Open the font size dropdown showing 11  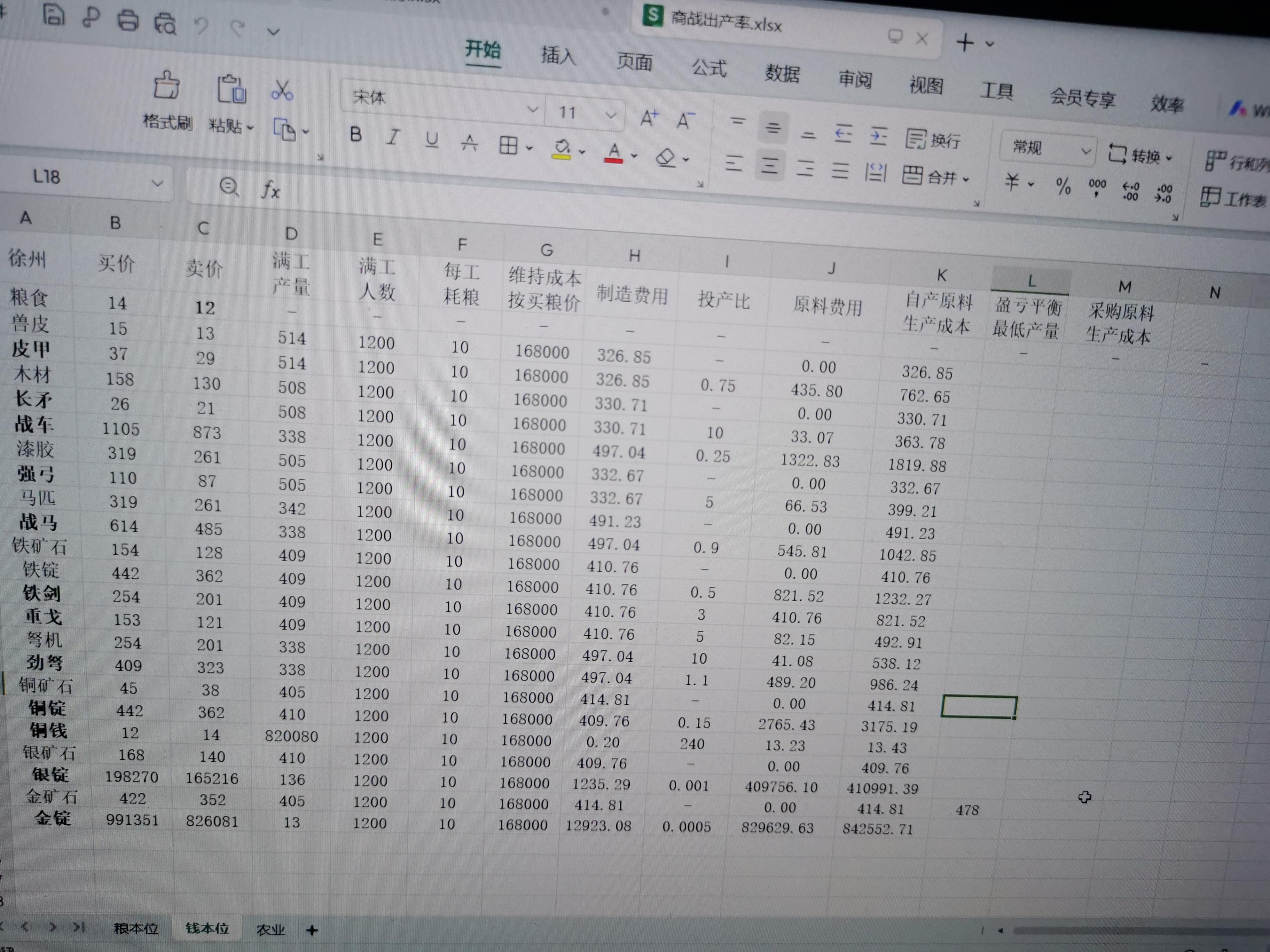coord(611,115)
